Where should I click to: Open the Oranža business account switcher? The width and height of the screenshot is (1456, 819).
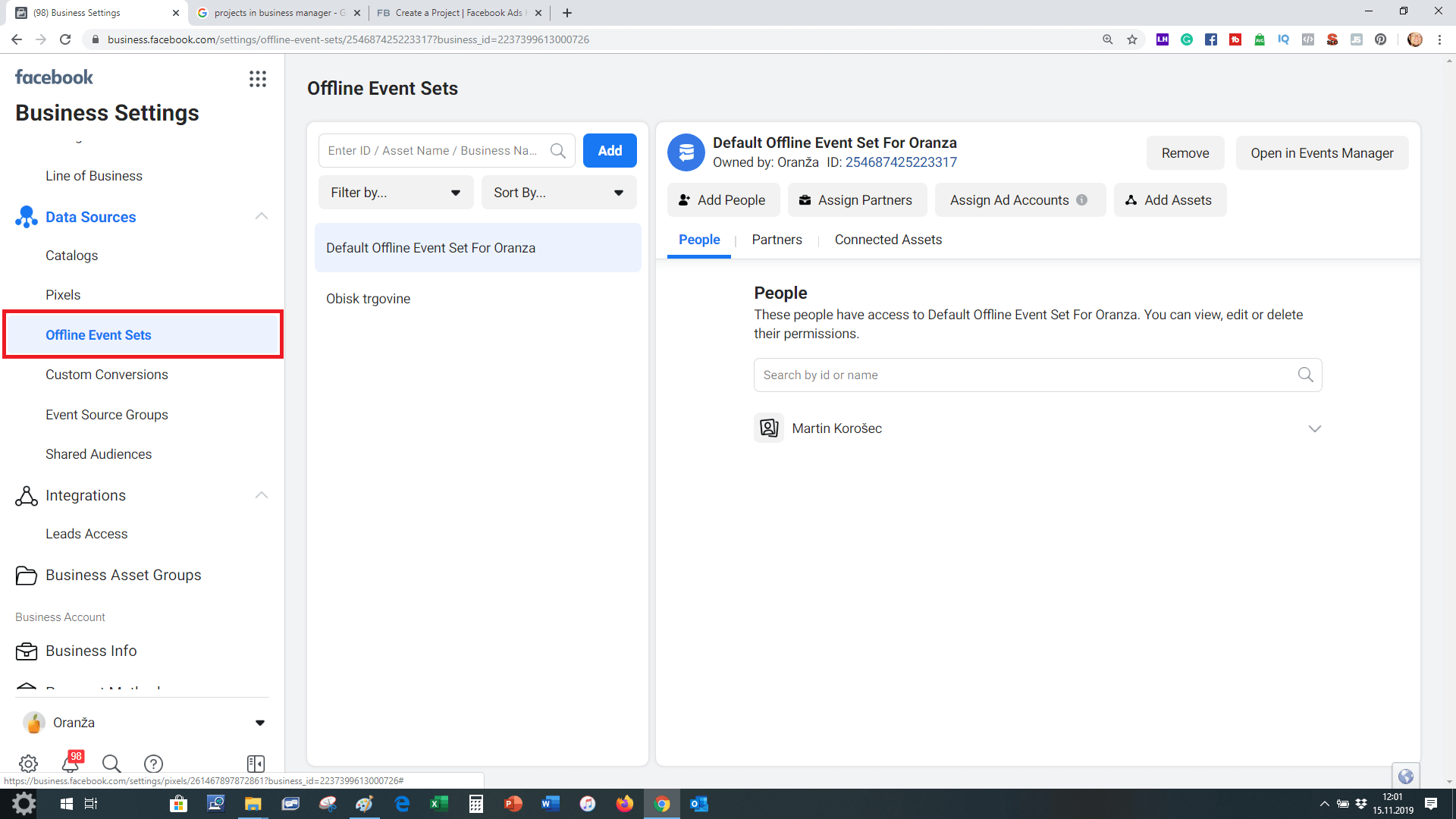tap(143, 723)
